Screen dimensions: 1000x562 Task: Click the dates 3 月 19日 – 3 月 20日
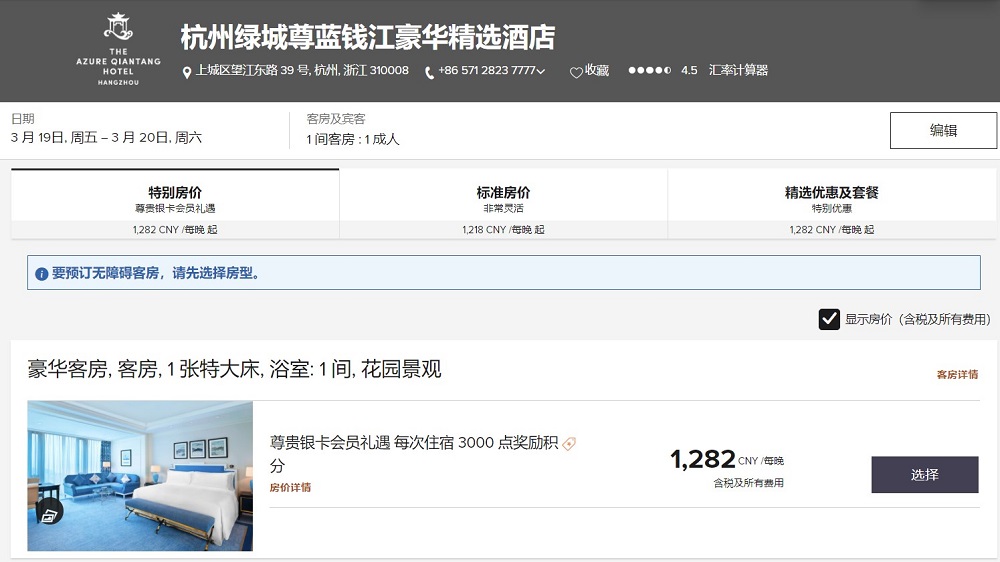tap(106, 138)
